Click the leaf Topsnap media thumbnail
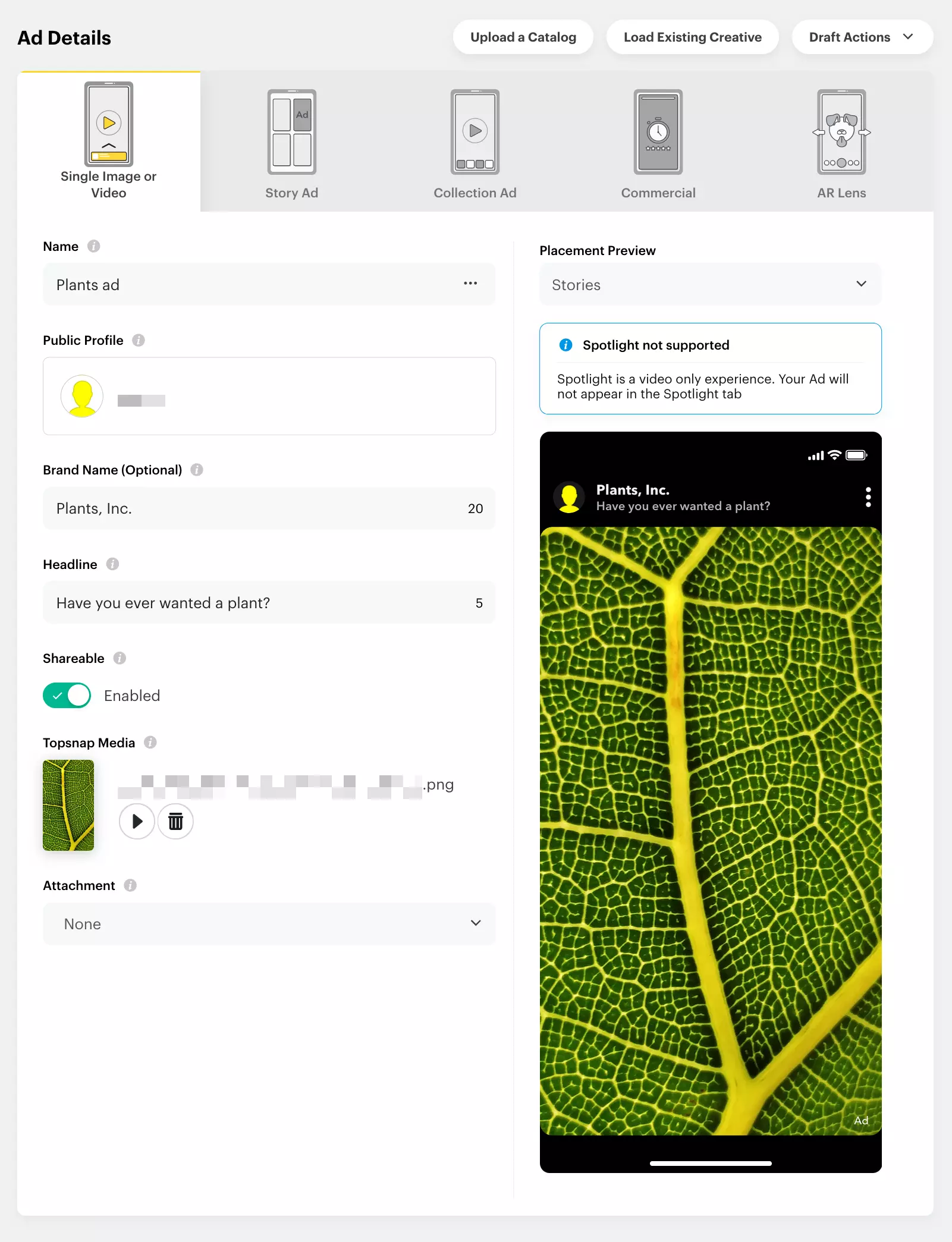Image resolution: width=952 pixels, height=1242 pixels. (68, 805)
